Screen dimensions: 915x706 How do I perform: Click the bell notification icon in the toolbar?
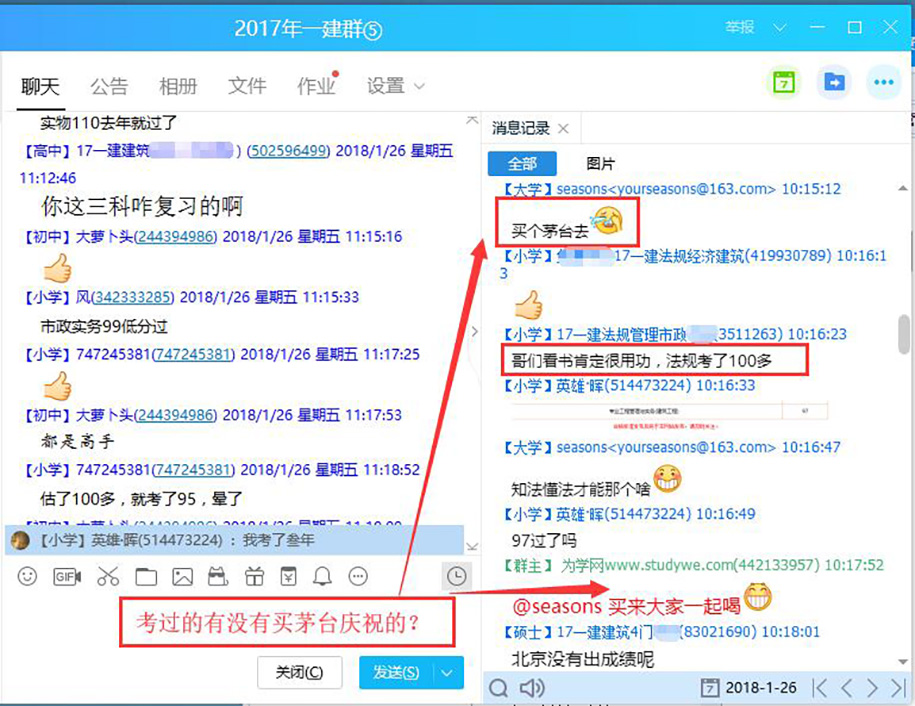pyautogui.click(x=322, y=577)
